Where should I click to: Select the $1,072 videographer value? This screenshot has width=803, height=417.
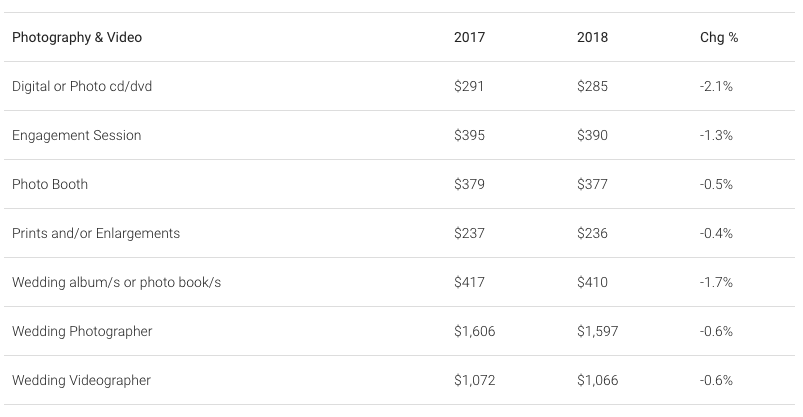pos(474,381)
